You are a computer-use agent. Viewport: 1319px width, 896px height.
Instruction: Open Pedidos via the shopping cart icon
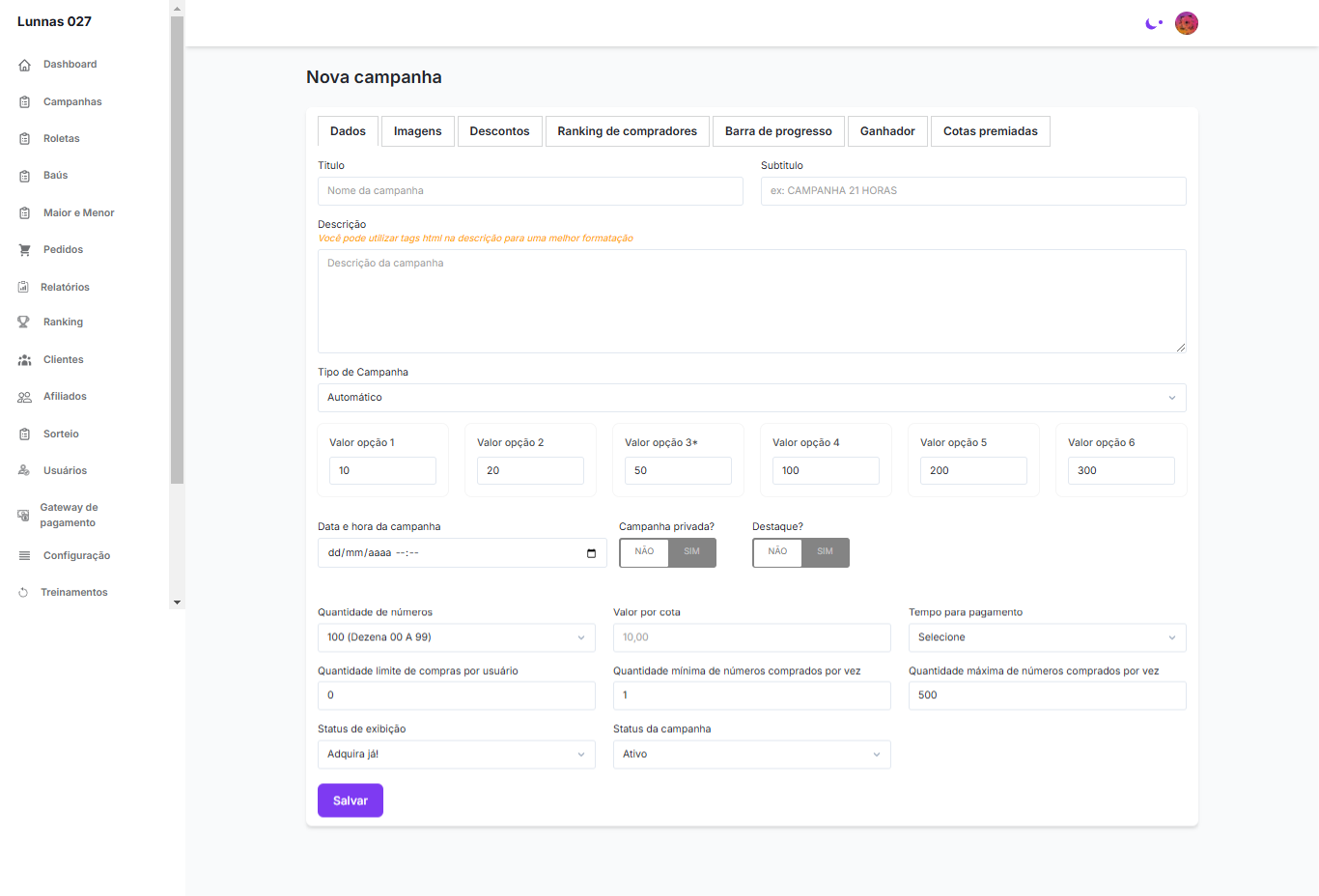25,250
